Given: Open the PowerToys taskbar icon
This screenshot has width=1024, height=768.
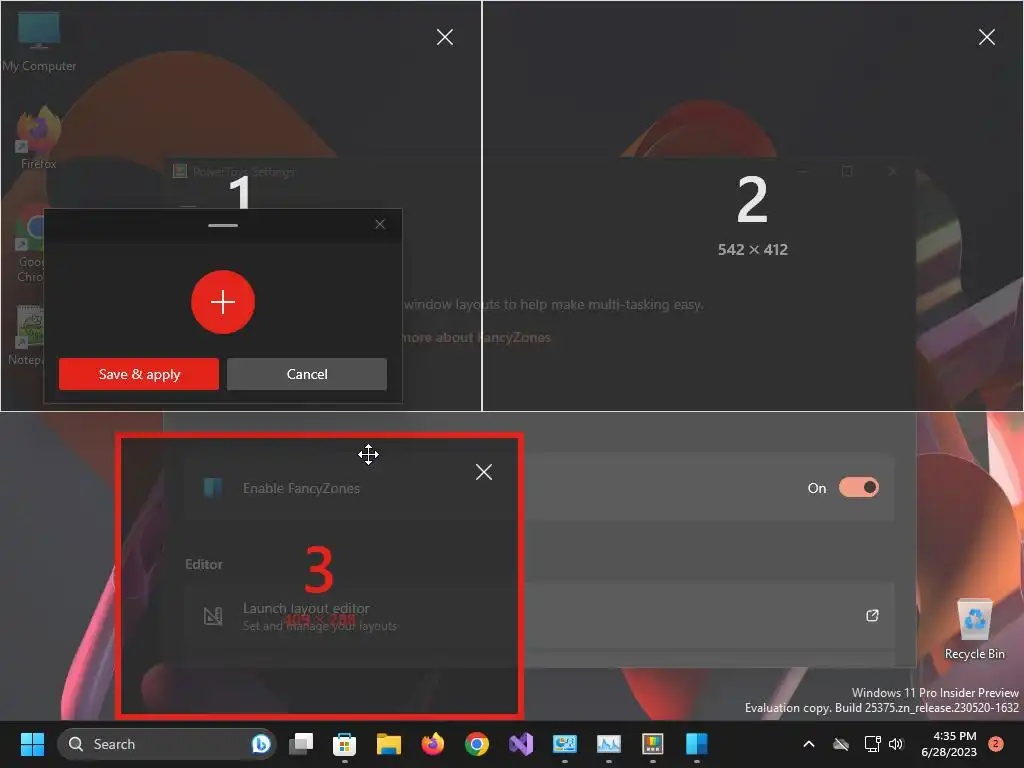Looking at the screenshot, I should tap(652, 744).
